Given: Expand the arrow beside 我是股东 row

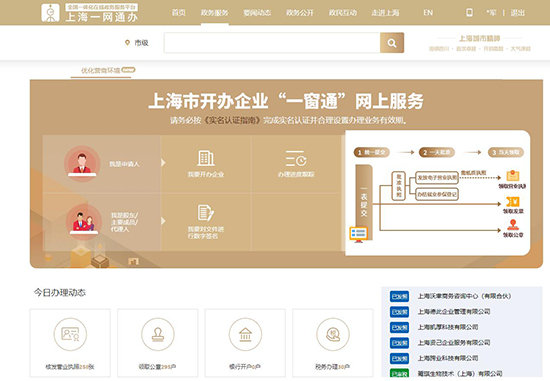Looking at the screenshot, I should [x=163, y=221].
